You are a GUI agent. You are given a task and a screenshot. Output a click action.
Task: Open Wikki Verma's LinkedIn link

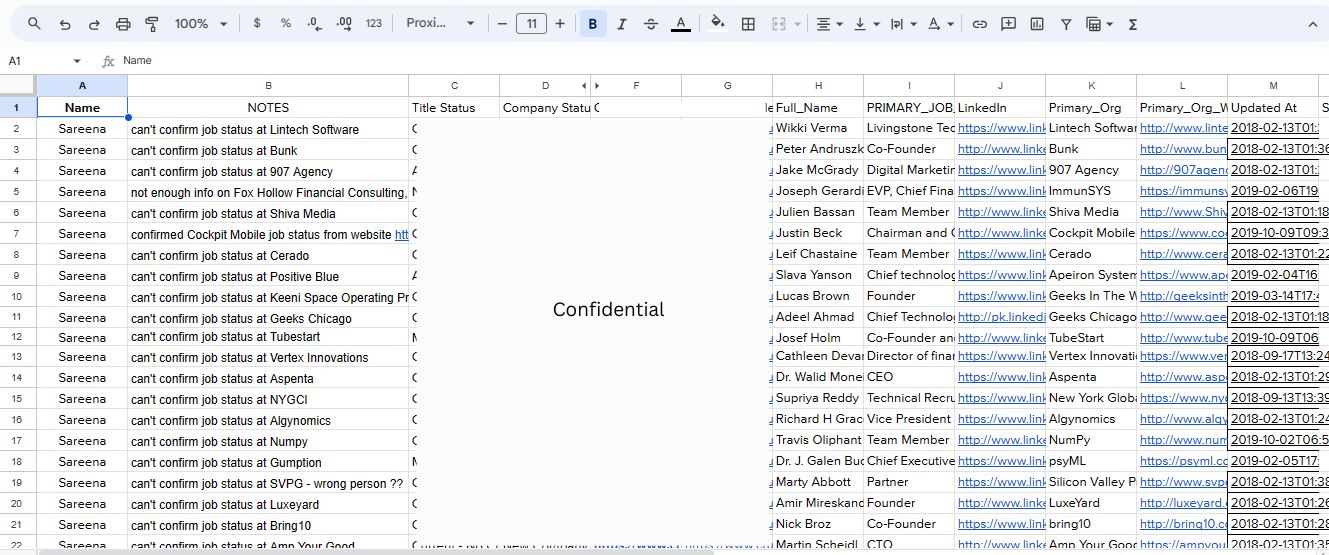1000,128
